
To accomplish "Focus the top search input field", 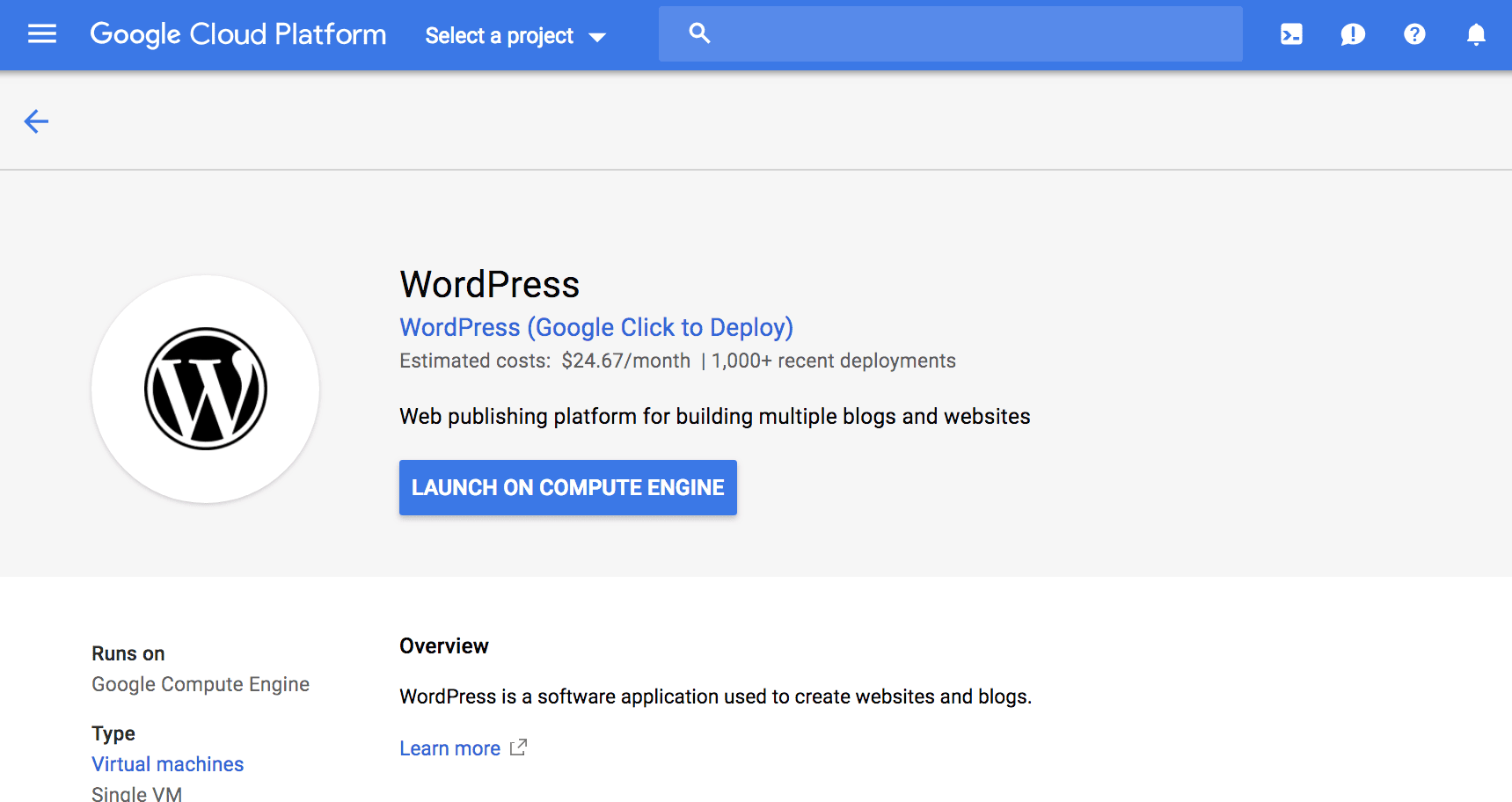I will click(950, 33).
